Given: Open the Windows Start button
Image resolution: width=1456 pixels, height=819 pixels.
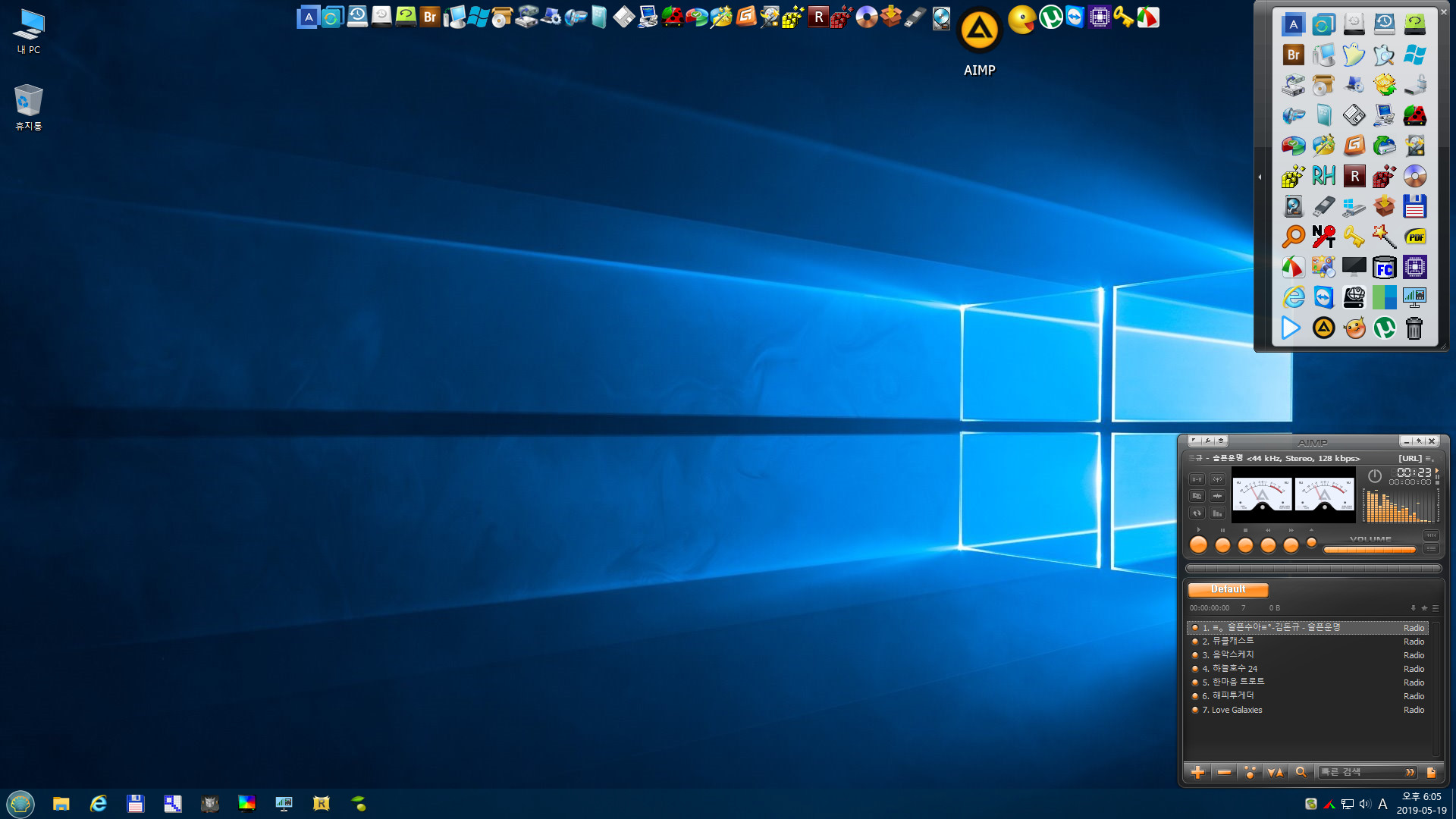Looking at the screenshot, I should click(20, 803).
